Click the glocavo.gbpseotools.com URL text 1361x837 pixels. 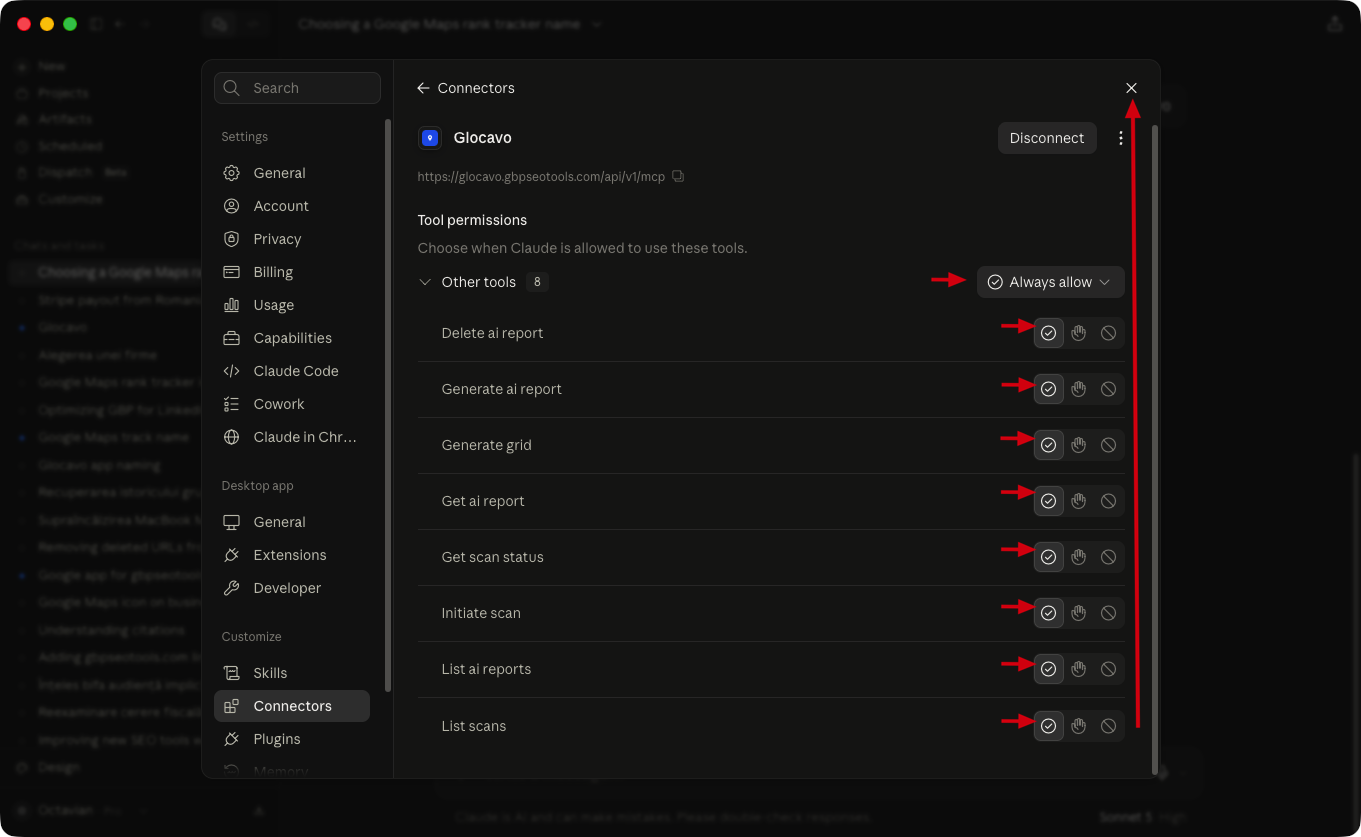pos(541,176)
